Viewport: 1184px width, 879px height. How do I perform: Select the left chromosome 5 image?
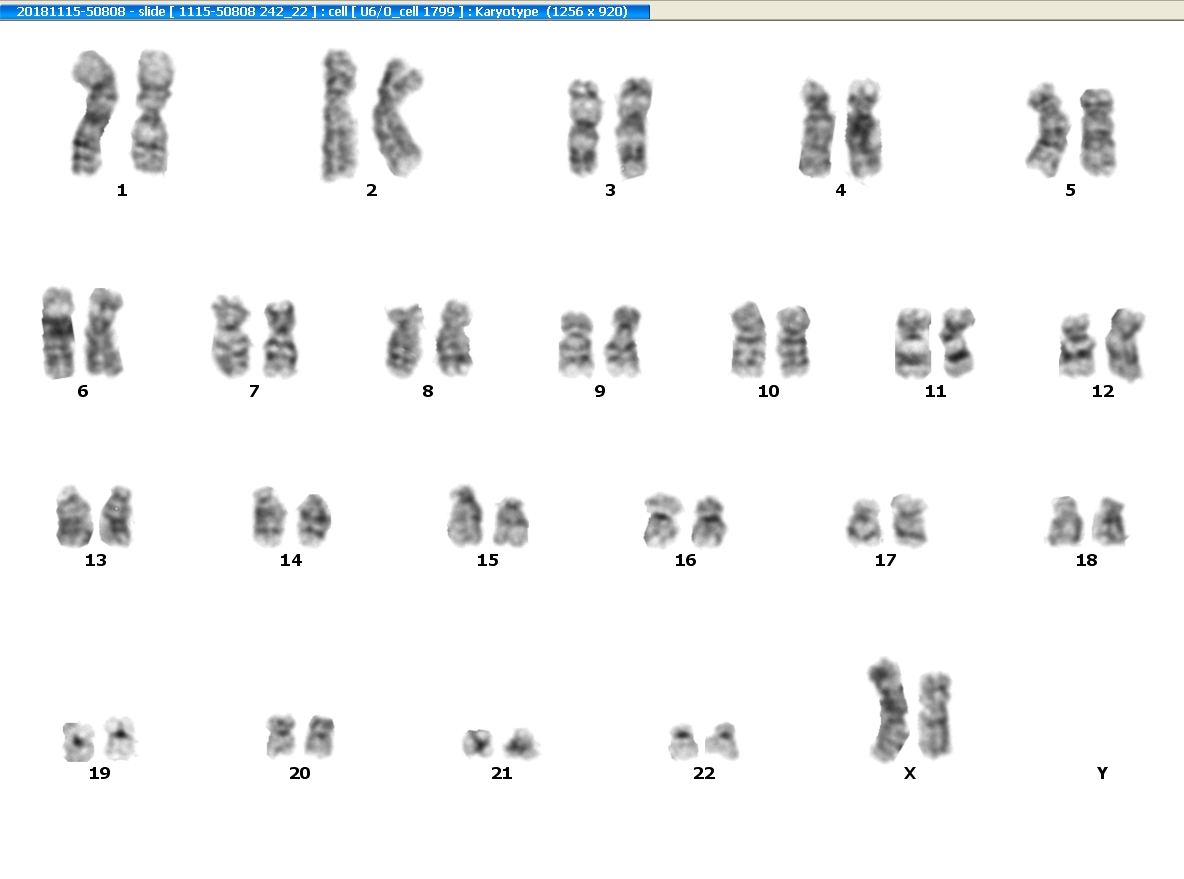point(1047,130)
